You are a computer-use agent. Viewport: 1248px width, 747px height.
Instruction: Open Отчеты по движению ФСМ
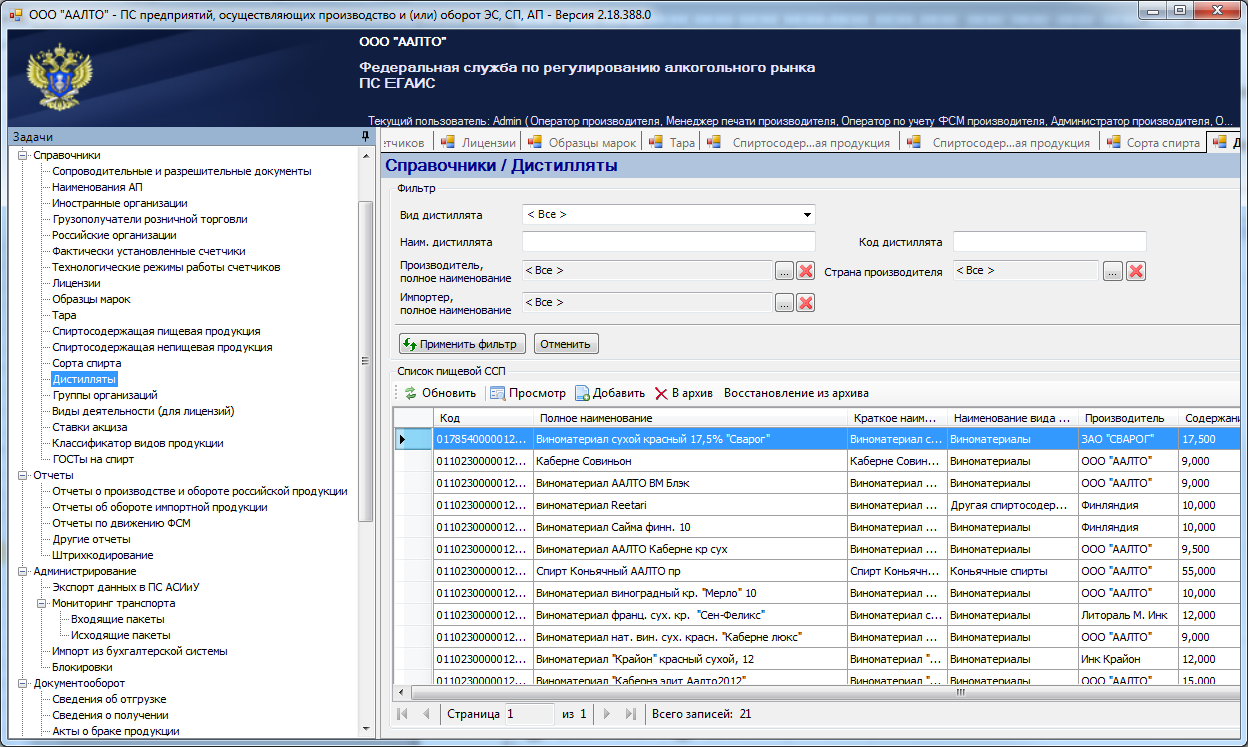[121, 523]
